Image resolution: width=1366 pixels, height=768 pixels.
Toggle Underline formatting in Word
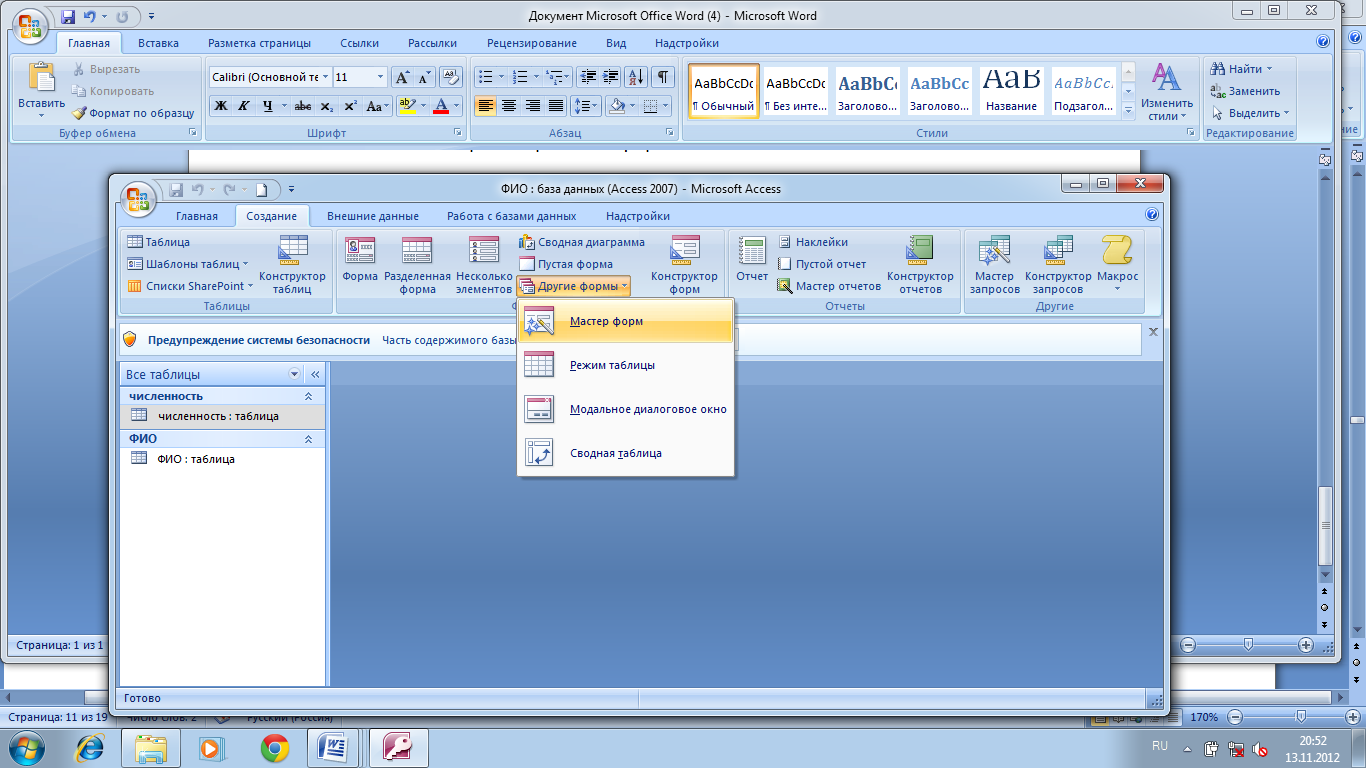[268, 106]
